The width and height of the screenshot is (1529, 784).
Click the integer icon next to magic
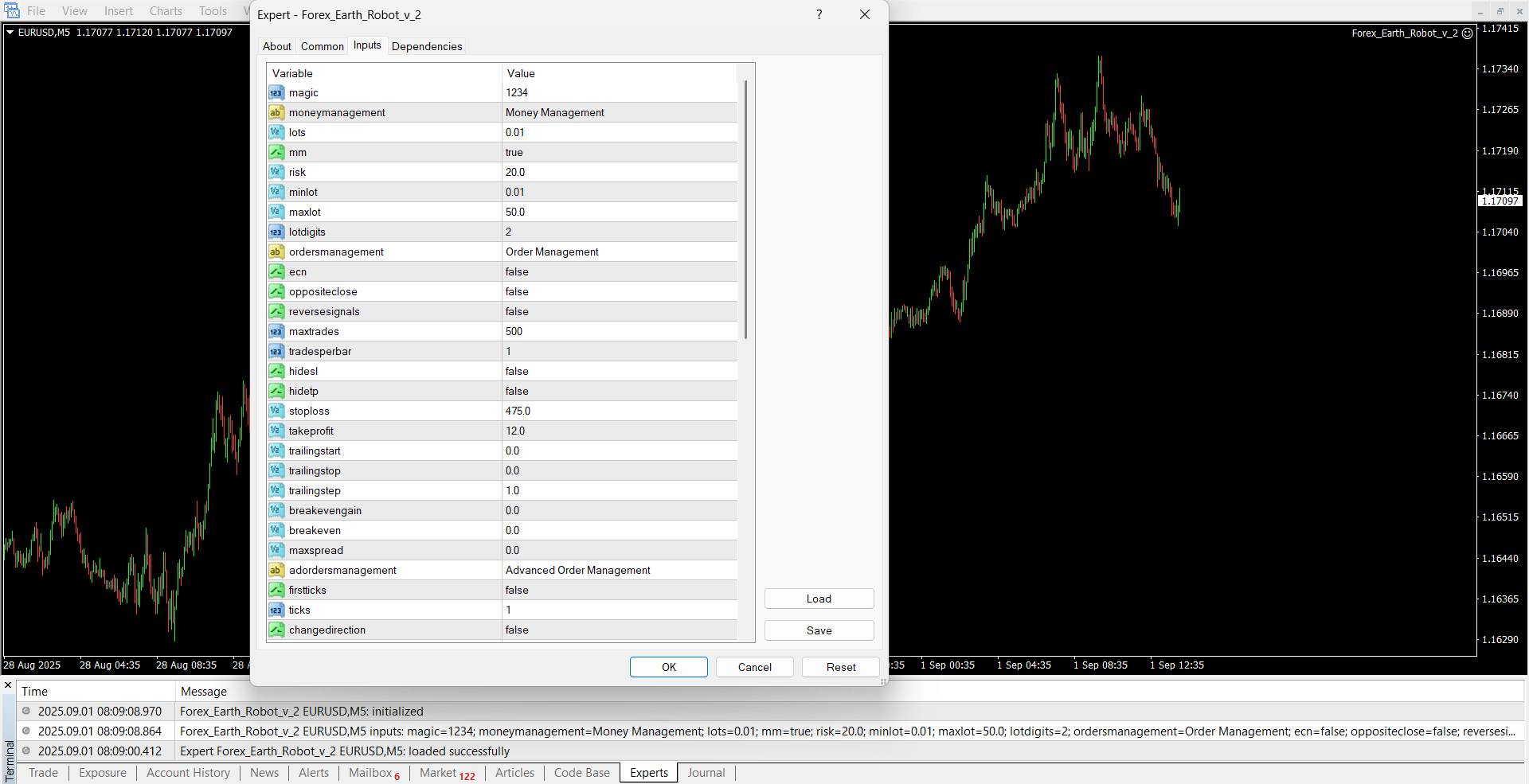point(276,93)
